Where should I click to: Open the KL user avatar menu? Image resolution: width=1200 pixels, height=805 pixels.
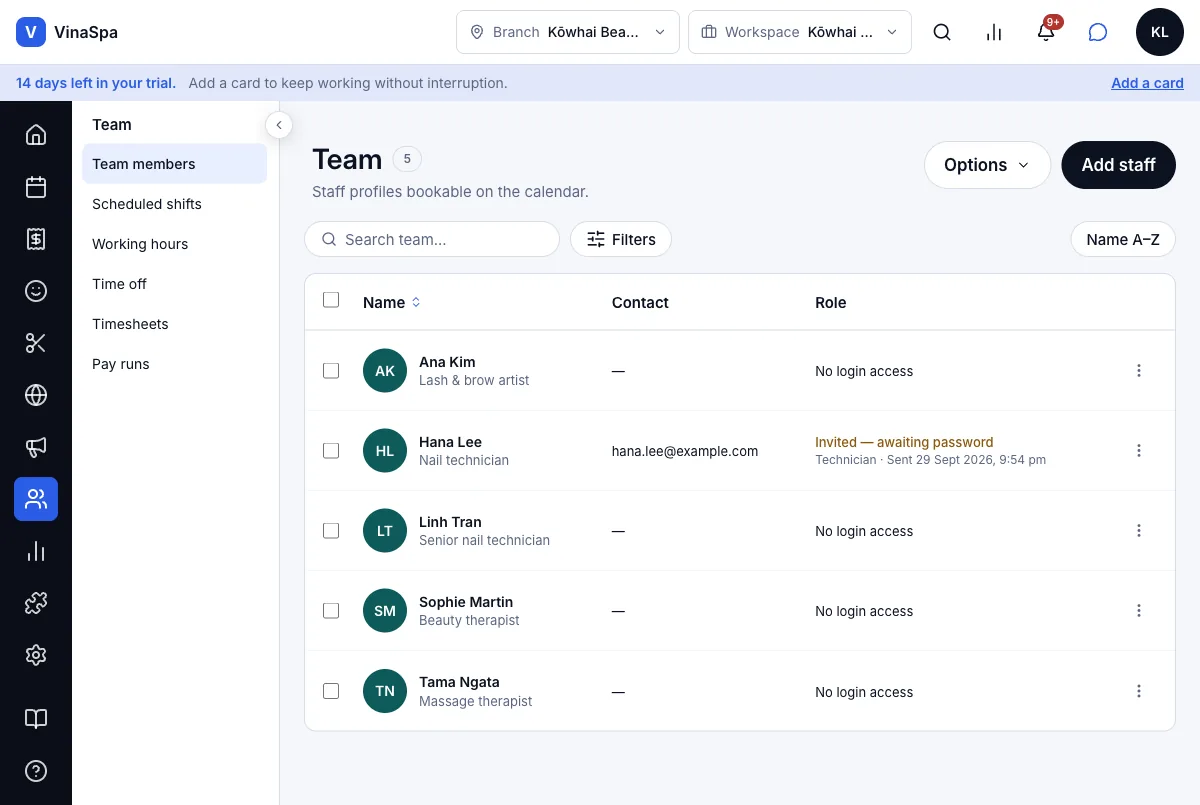tap(1160, 32)
